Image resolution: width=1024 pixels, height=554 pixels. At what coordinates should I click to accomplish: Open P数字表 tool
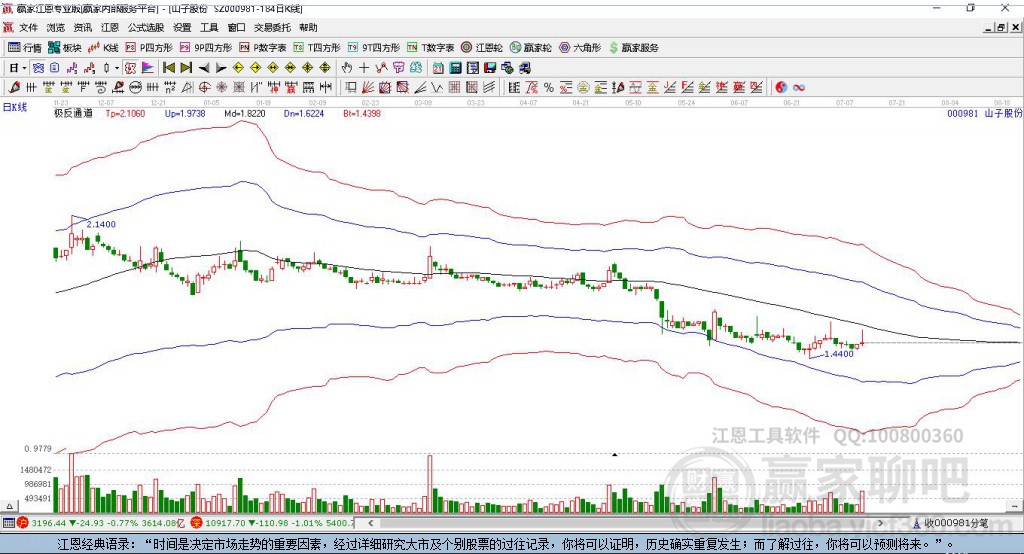263,48
